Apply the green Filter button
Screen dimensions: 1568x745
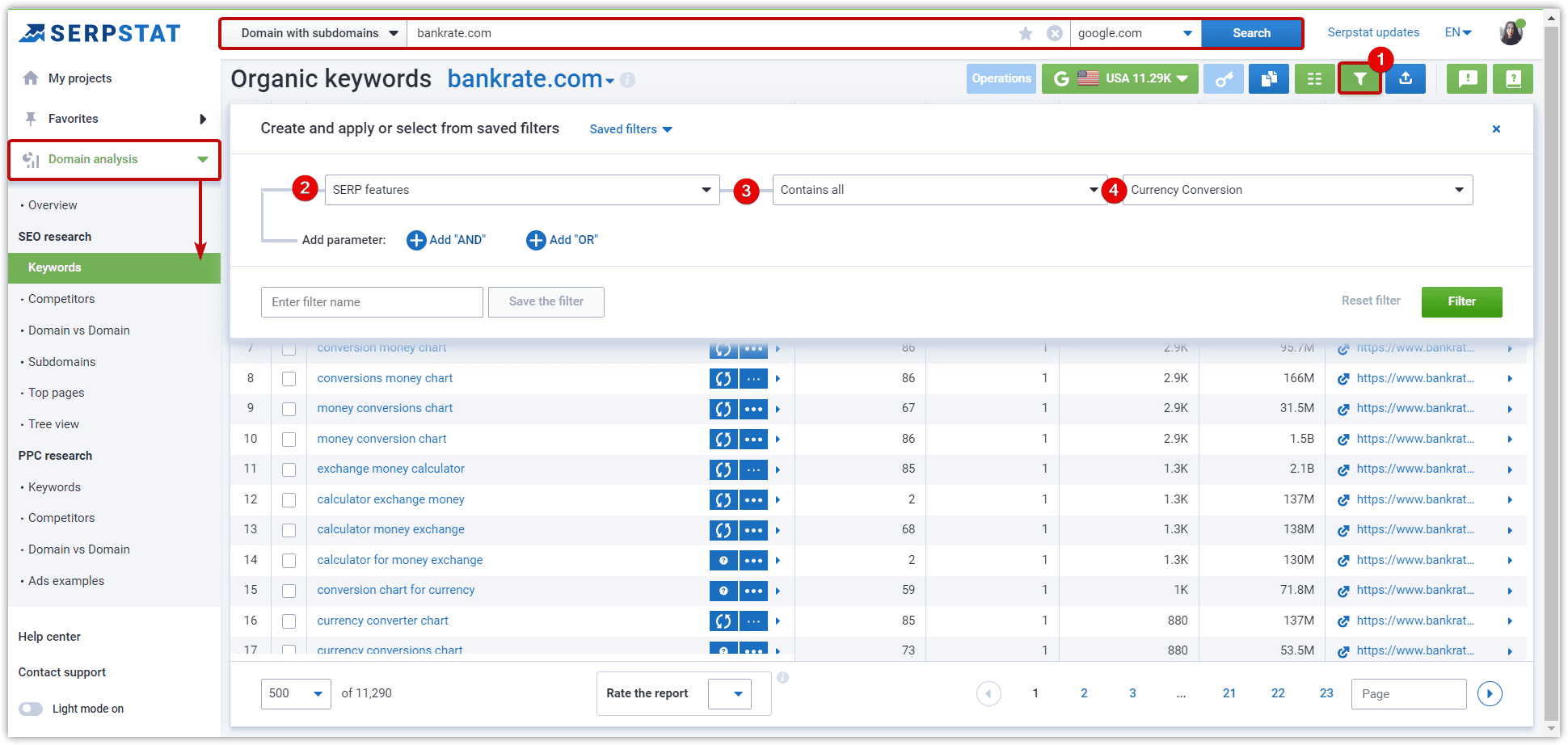pos(1461,301)
